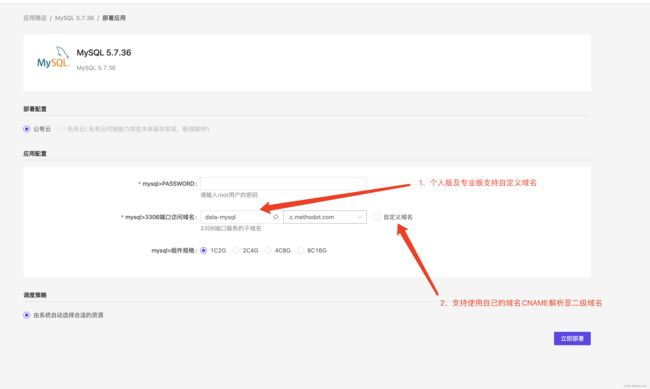The width and height of the screenshot is (650, 389).
Task: Click the 部署配置 section heading
Action: pos(35,109)
